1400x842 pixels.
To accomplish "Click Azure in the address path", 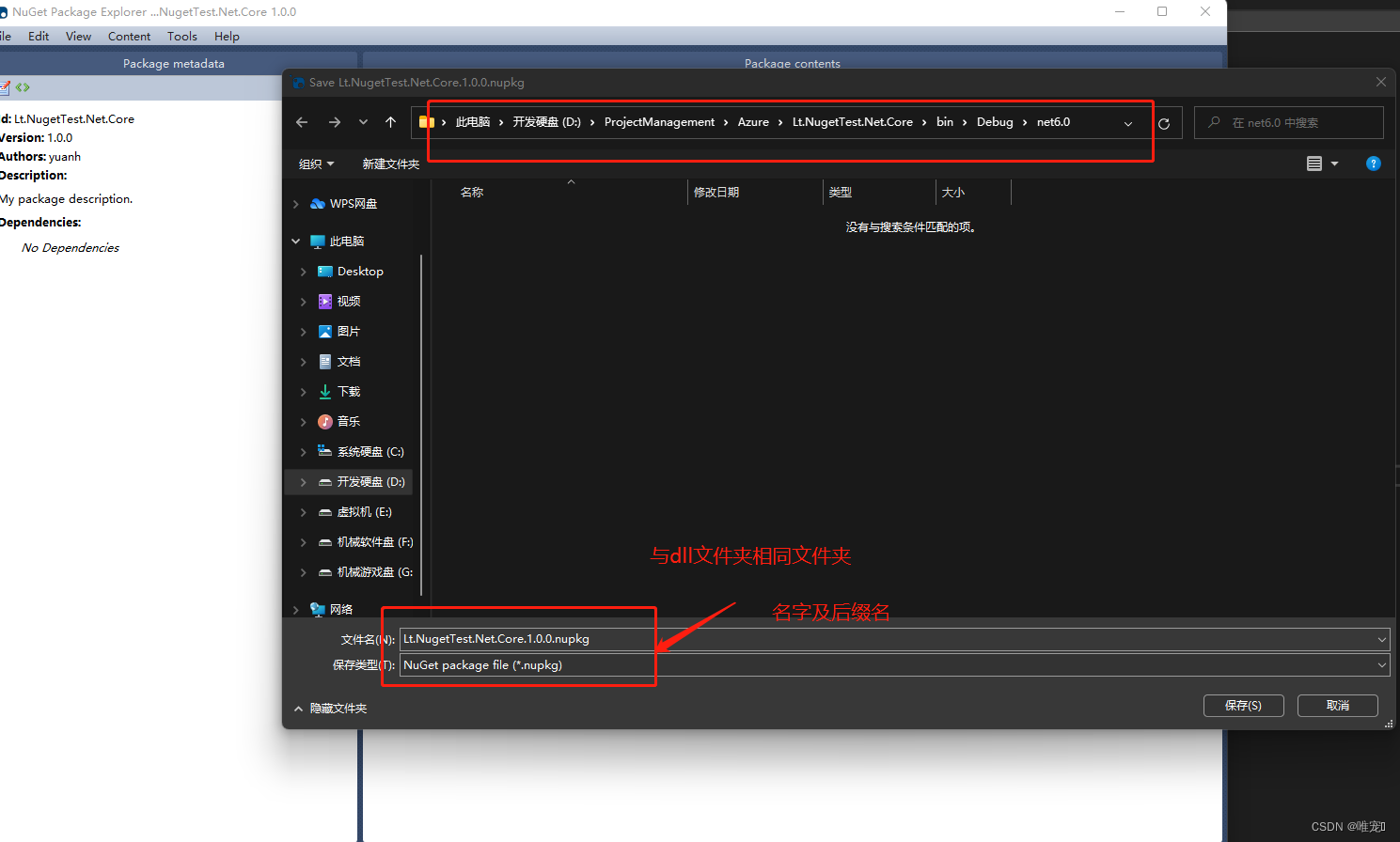I will [753, 122].
